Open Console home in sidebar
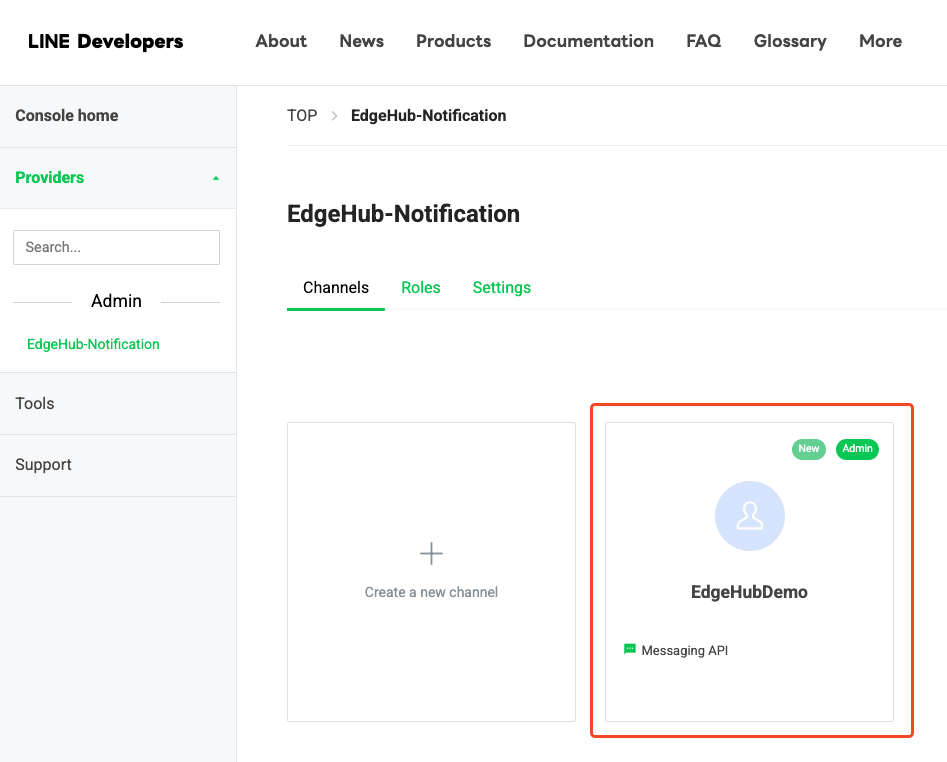 click(66, 116)
